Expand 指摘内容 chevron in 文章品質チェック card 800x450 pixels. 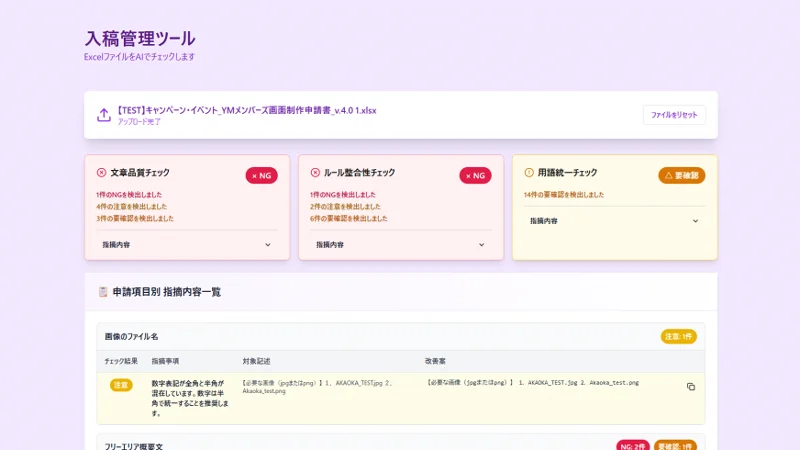tap(267, 245)
